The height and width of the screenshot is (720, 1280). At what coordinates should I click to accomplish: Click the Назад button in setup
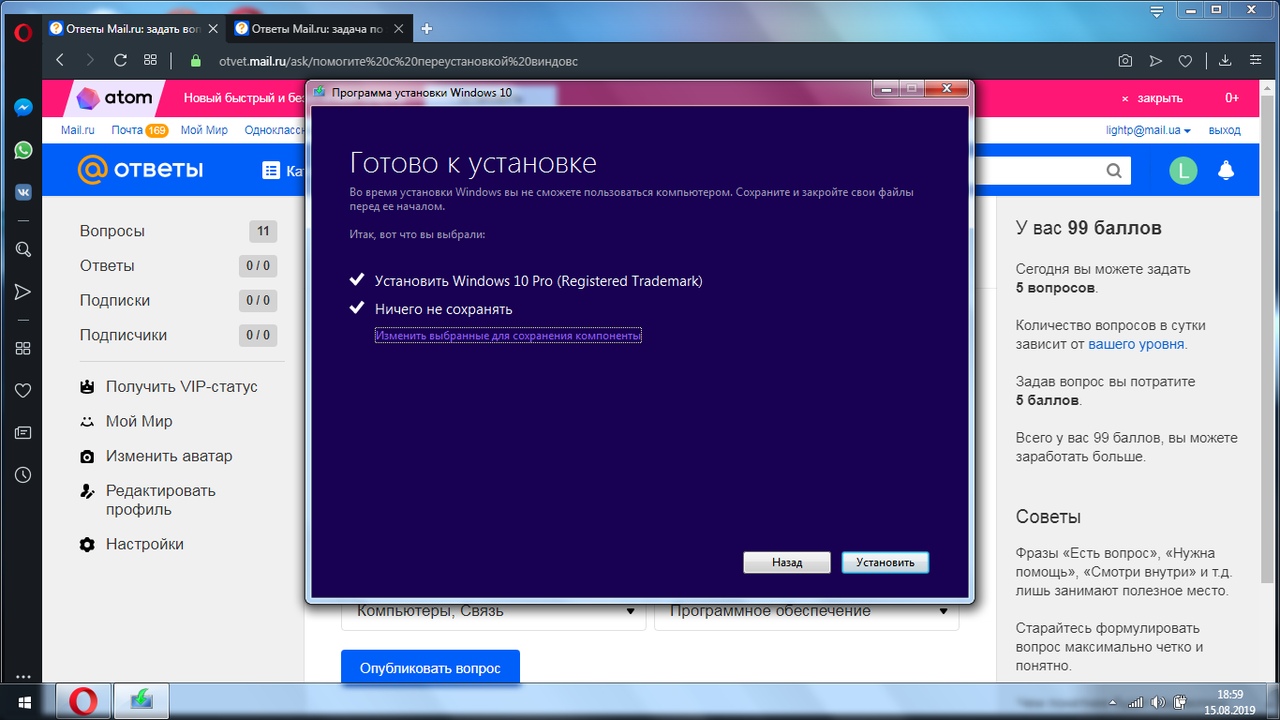[787, 562]
